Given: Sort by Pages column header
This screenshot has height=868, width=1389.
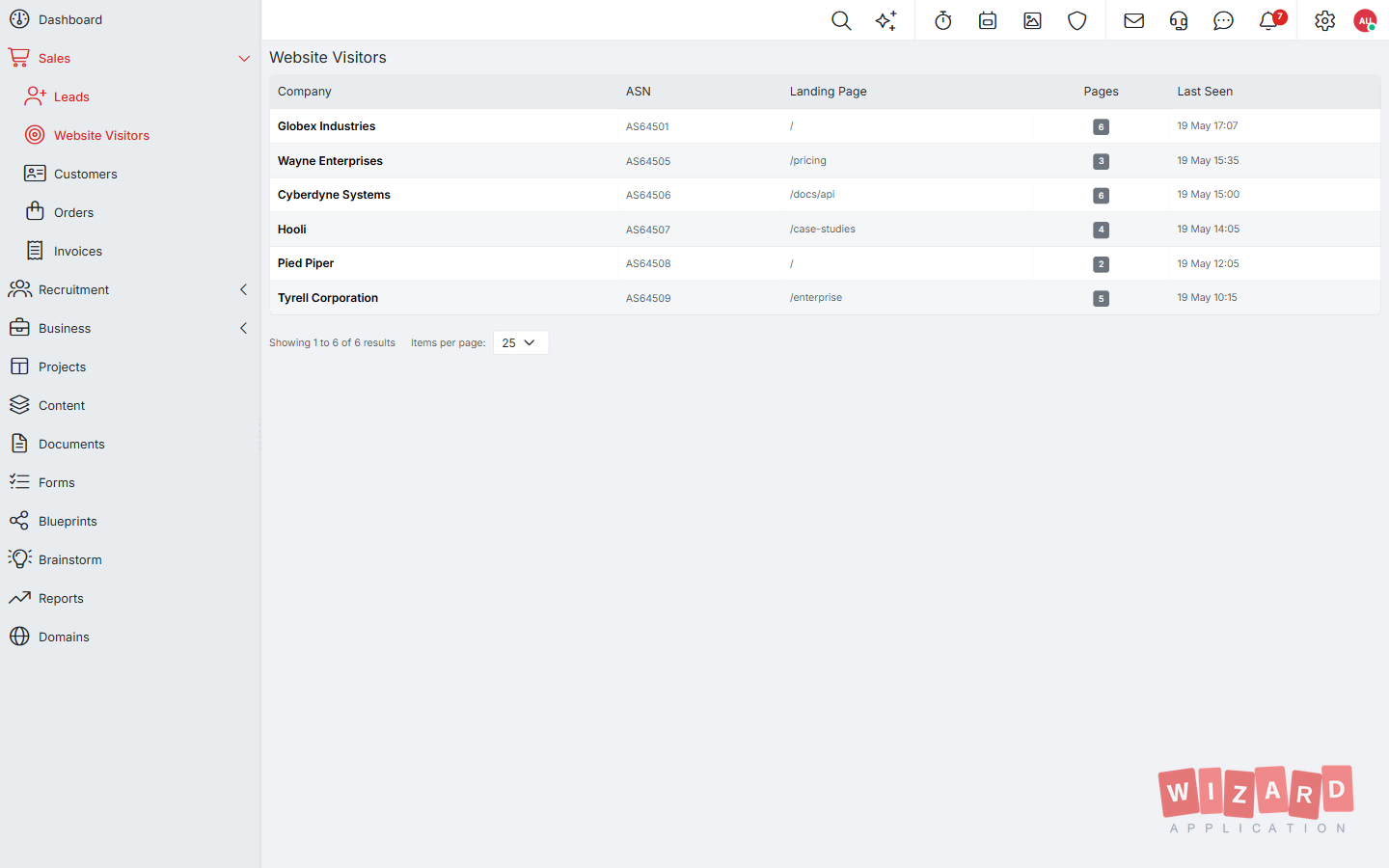Looking at the screenshot, I should [x=1101, y=92].
